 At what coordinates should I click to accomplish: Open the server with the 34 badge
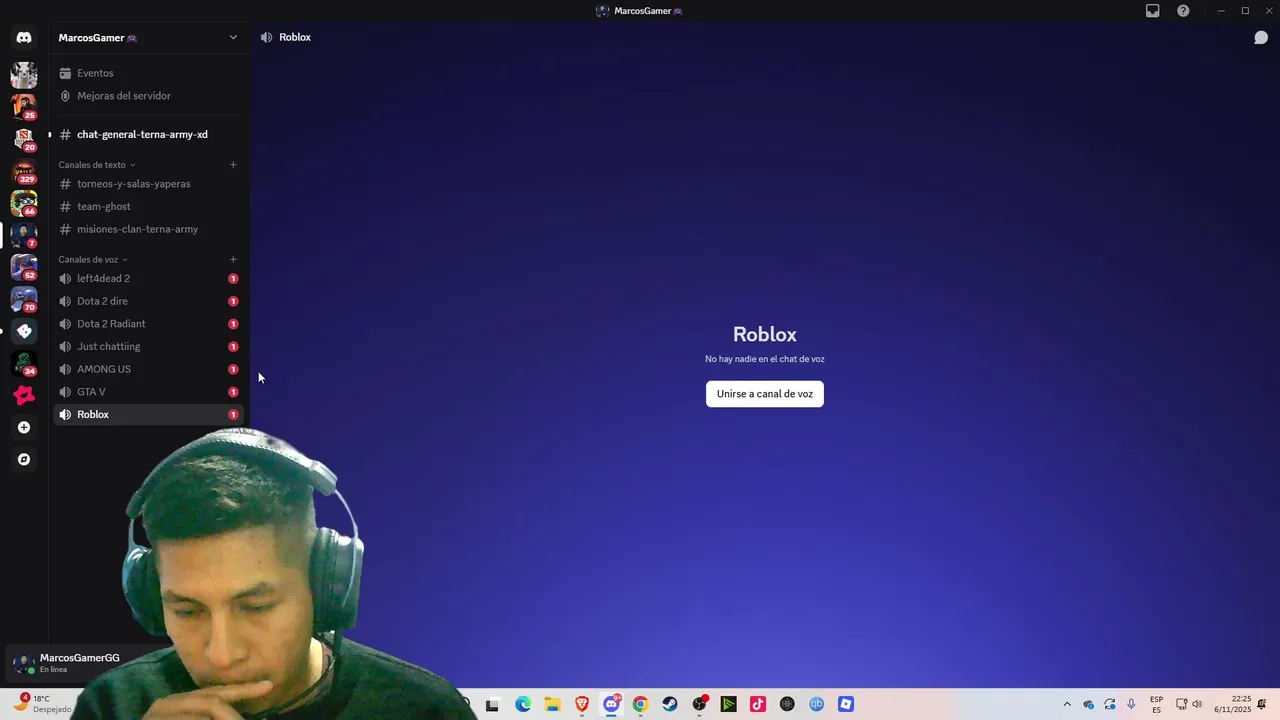coord(24,363)
